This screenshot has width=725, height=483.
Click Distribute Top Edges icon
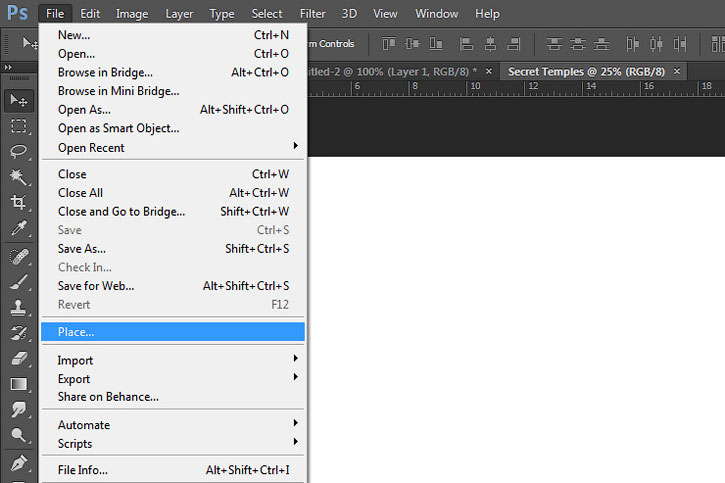click(x=554, y=44)
